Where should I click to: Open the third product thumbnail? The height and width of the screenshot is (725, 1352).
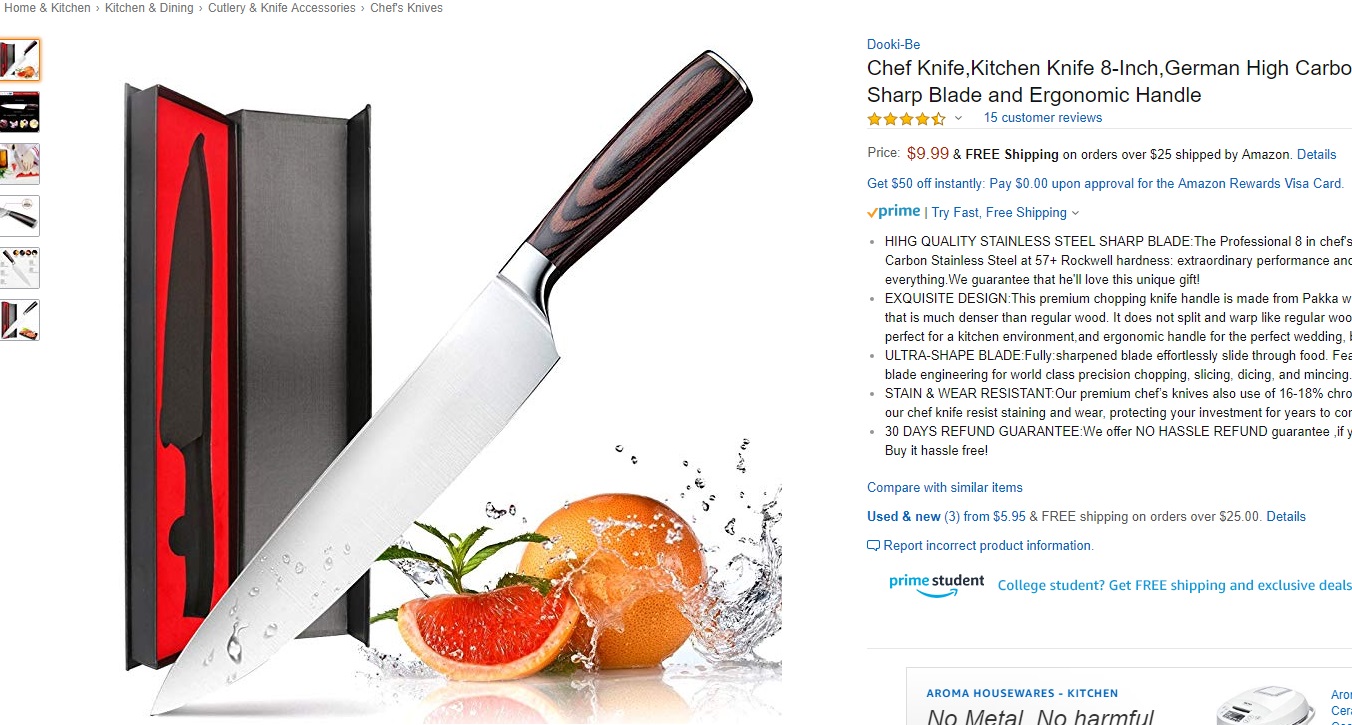(x=19, y=164)
